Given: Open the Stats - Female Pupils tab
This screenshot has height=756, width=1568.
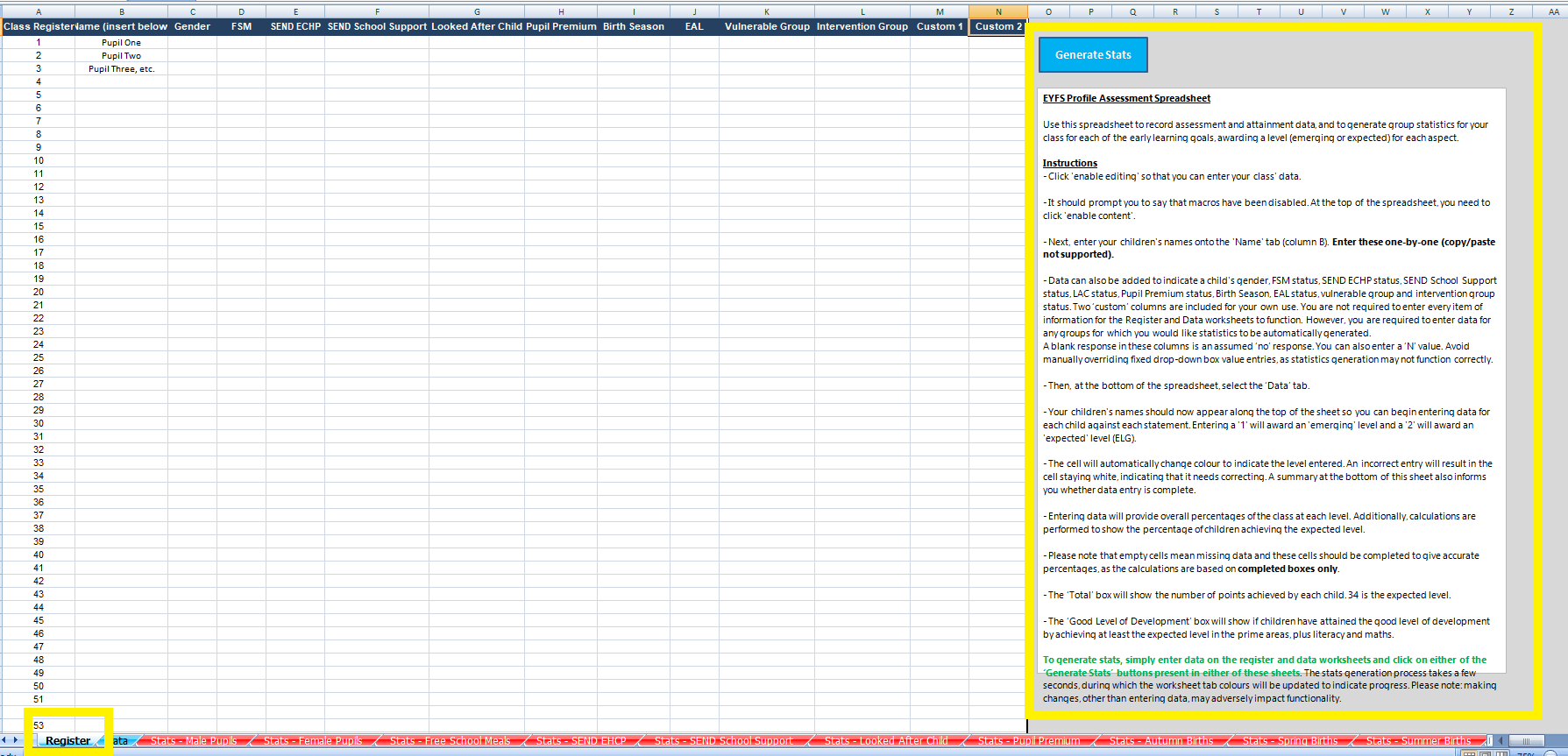Looking at the screenshot, I should click(x=313, y=741).
